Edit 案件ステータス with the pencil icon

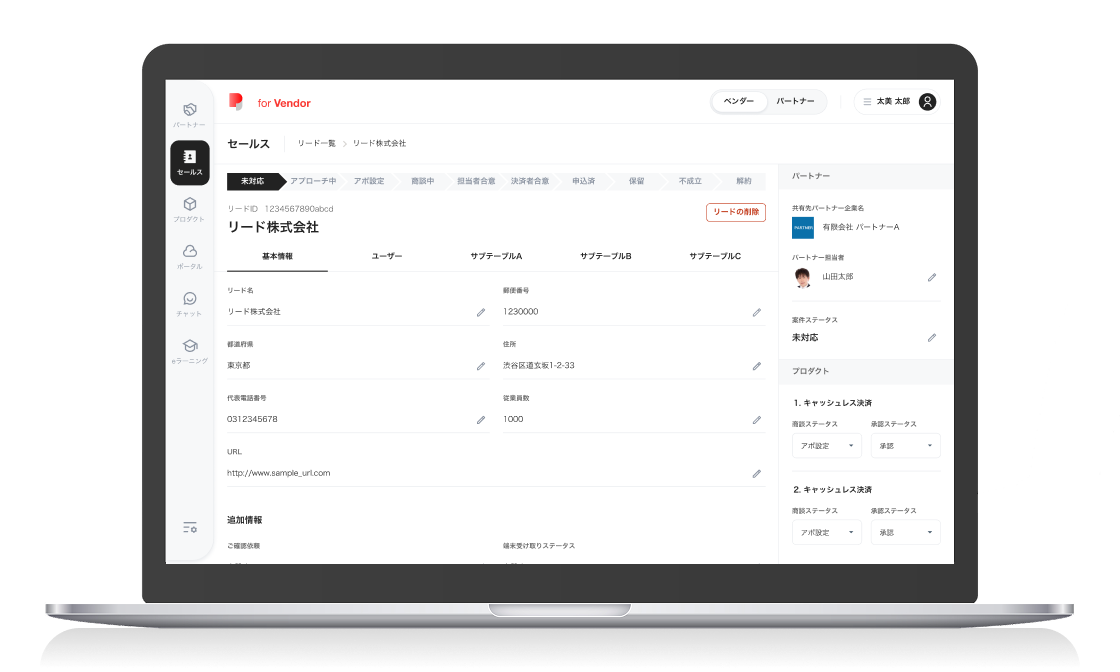tap(933, 337)
